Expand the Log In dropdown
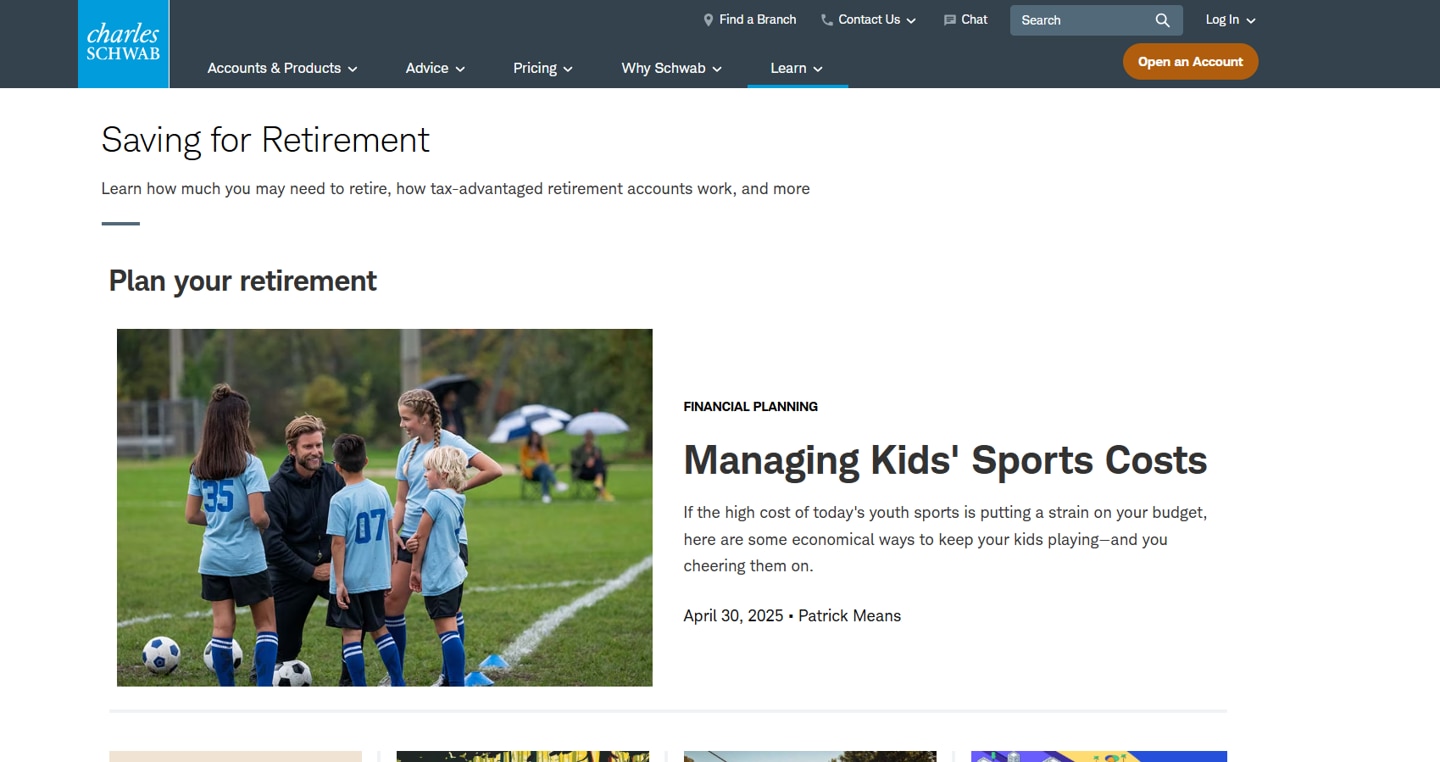 tap(1230, 20)
